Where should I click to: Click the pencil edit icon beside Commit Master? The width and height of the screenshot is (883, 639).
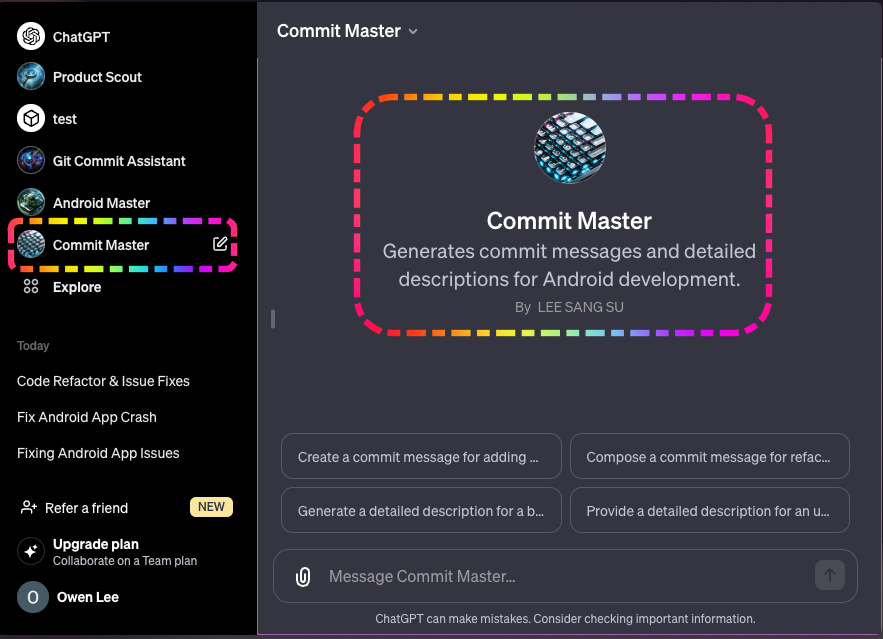pyautogui.click(x=220, y=244)
